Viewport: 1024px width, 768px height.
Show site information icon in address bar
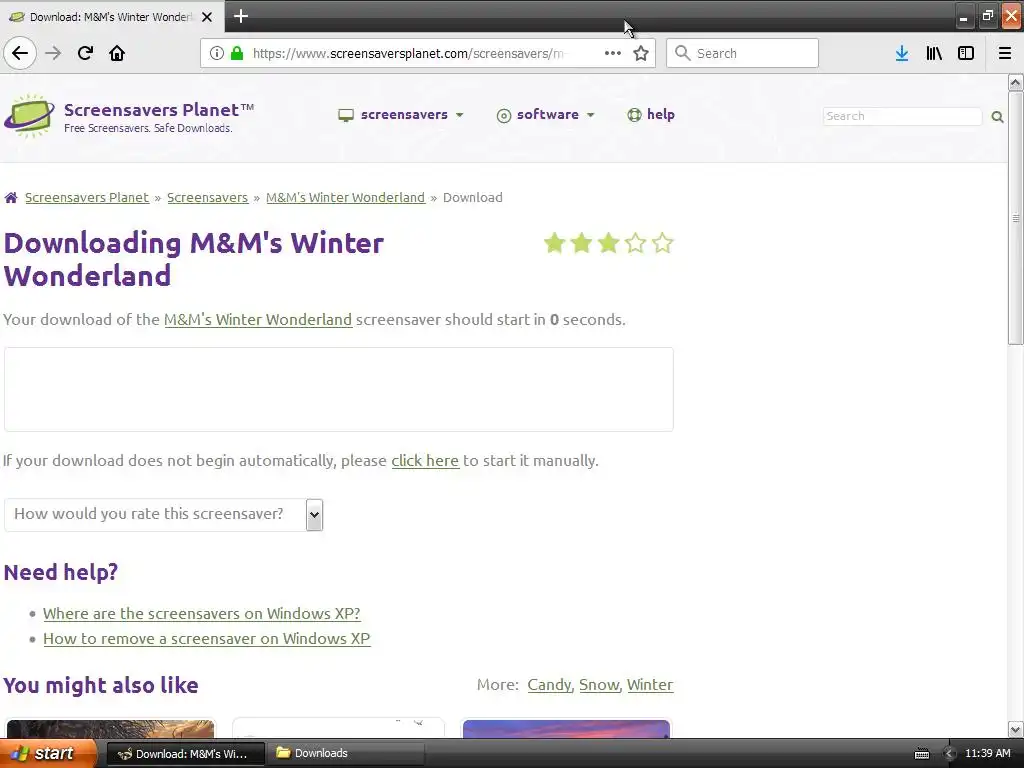(x=217, y=53)
